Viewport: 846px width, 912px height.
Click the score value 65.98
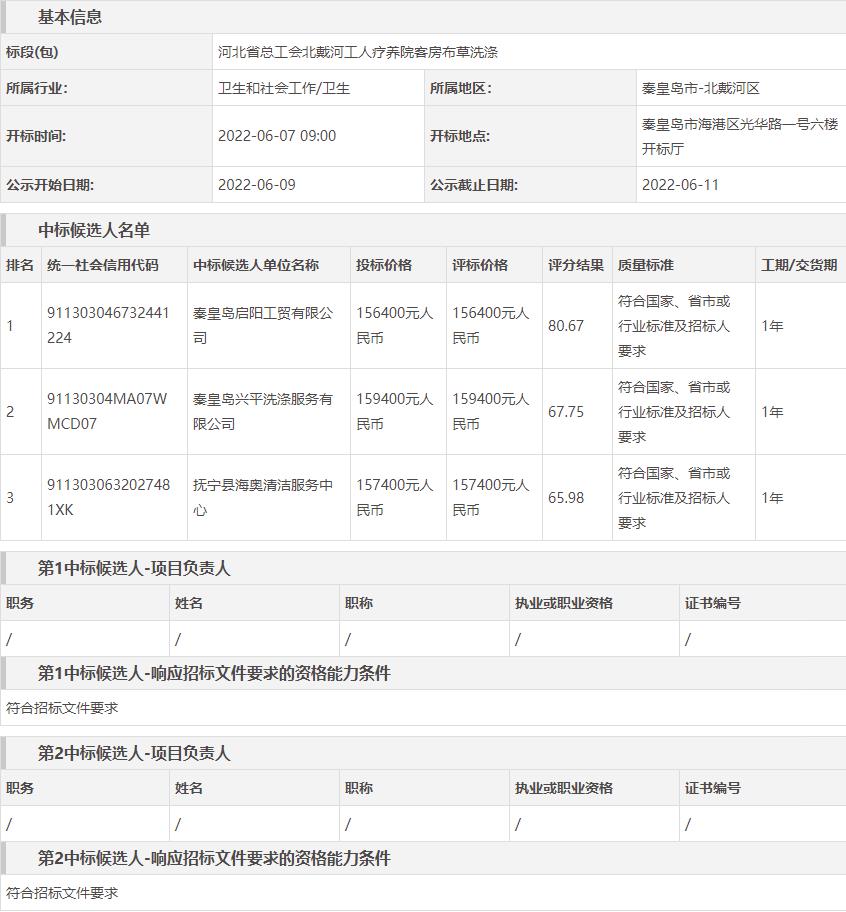[x=566, y=498]
